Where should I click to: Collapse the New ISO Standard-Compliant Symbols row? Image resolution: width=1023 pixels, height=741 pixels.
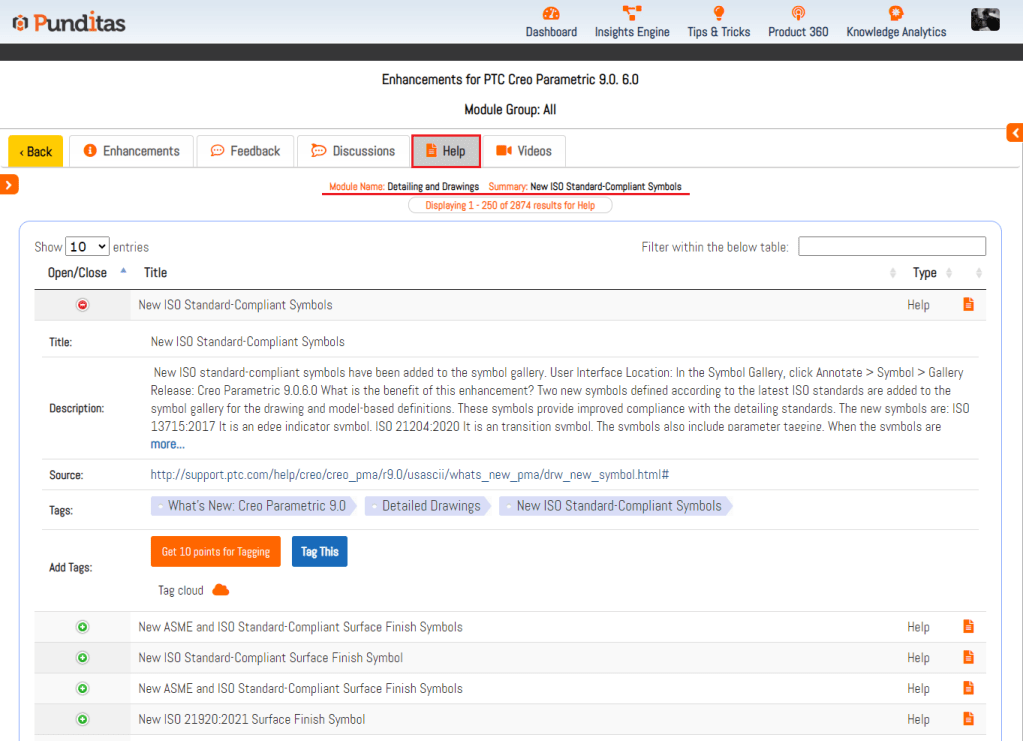83,305
